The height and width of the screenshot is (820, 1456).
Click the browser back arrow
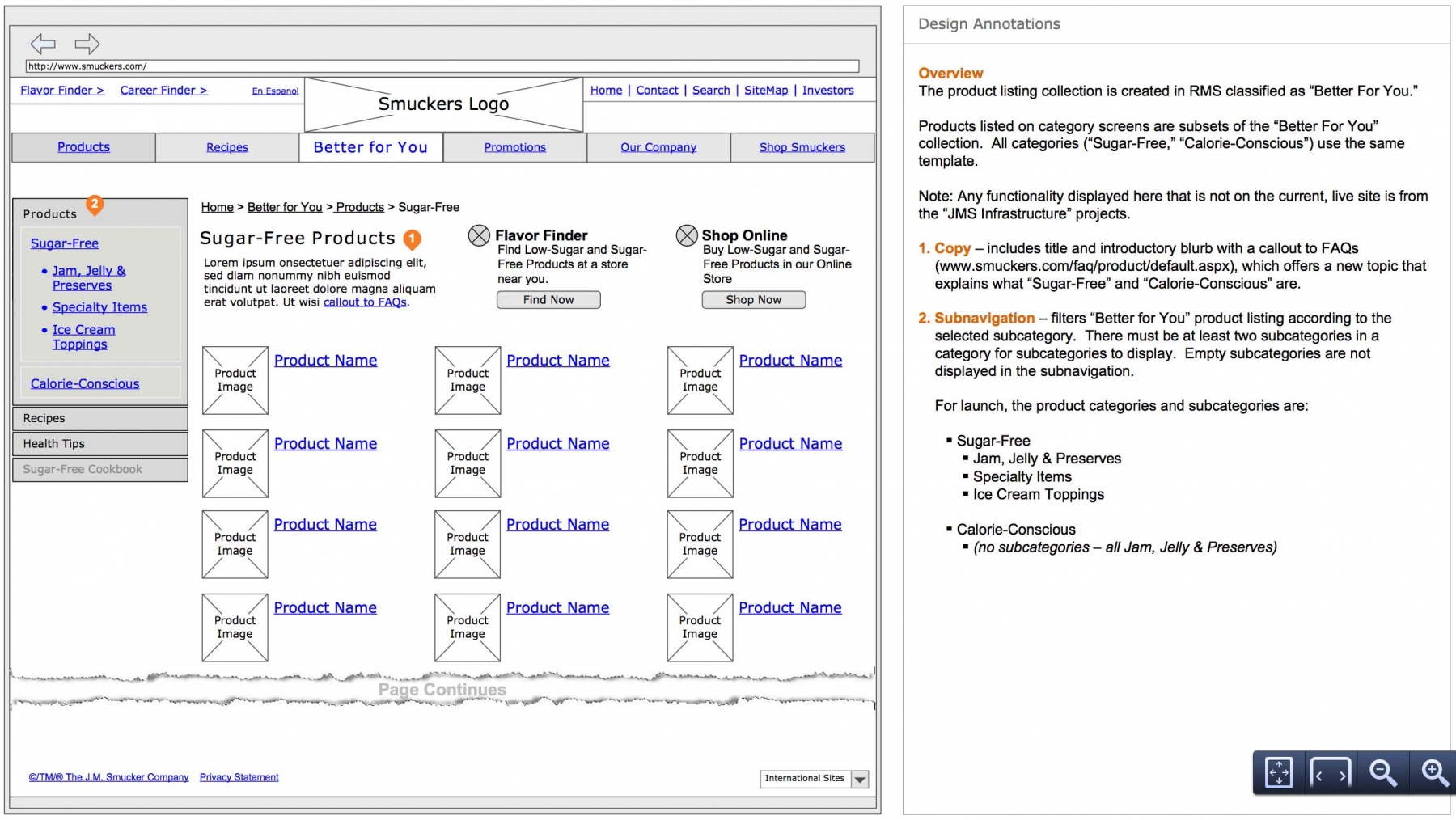click(x=43, y=44)
